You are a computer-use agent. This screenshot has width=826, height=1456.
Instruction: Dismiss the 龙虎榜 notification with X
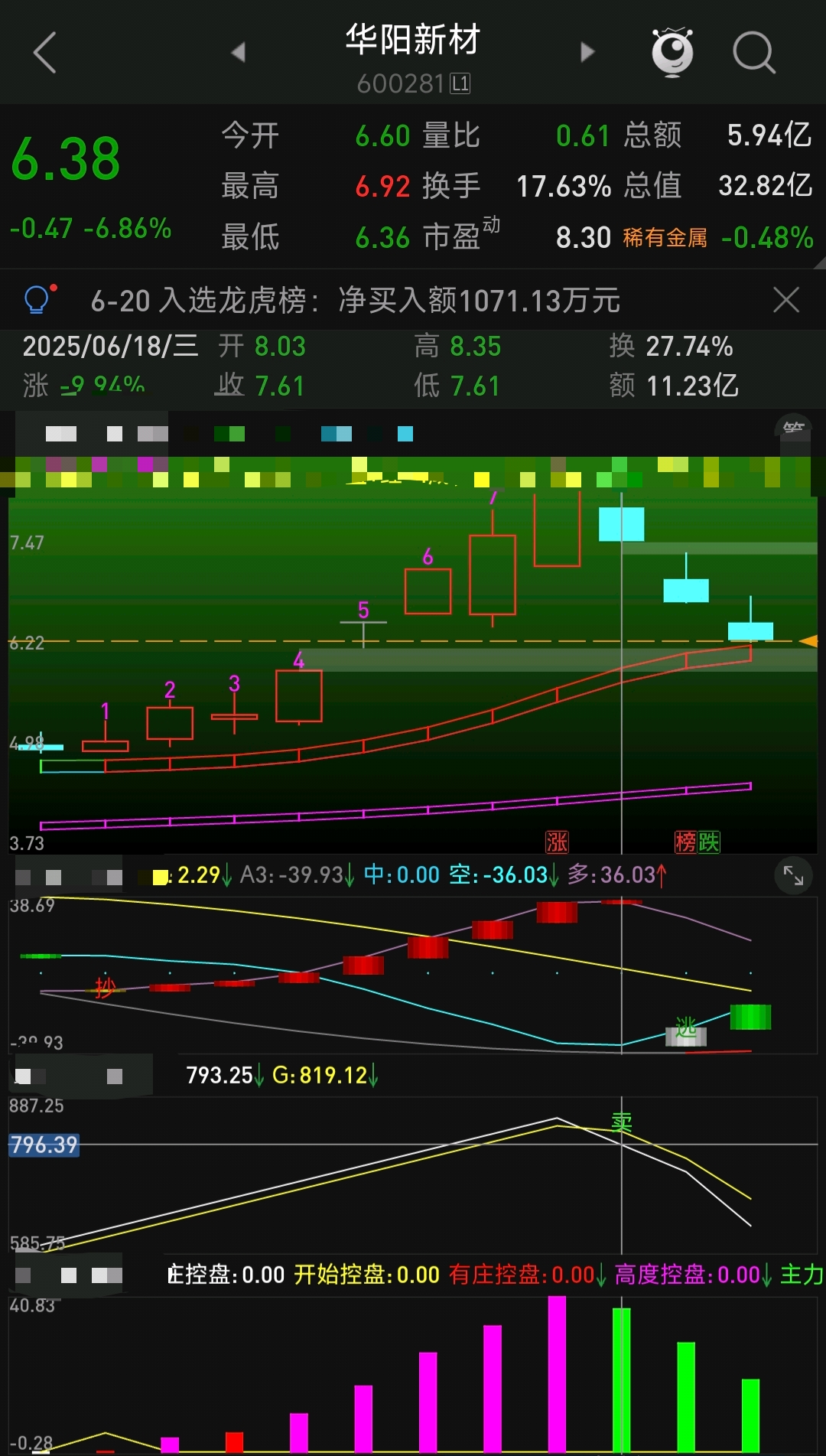pyautogui.click(x=786, y=300)
